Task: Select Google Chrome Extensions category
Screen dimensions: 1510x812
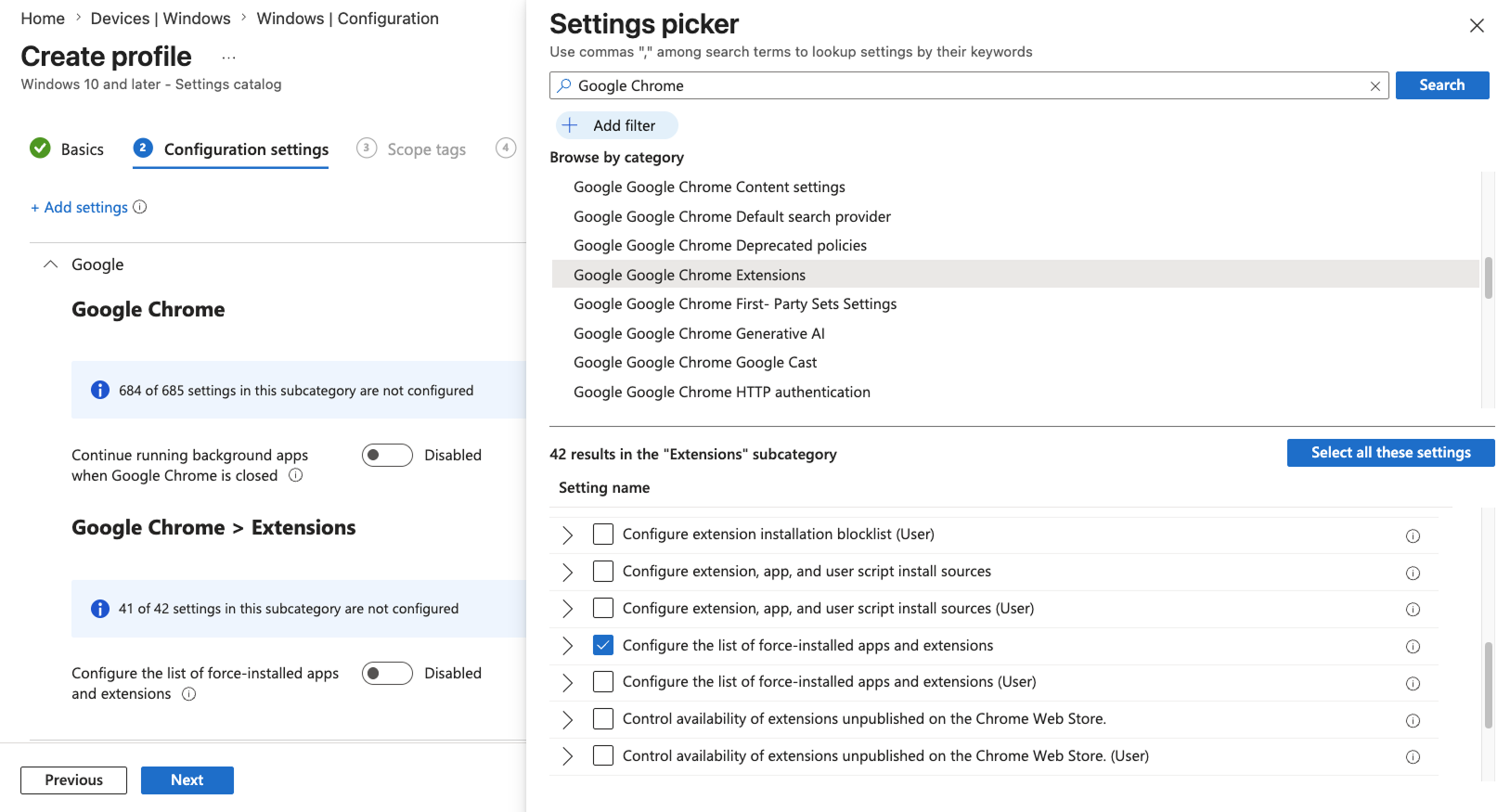Action: click(1015, 275)
